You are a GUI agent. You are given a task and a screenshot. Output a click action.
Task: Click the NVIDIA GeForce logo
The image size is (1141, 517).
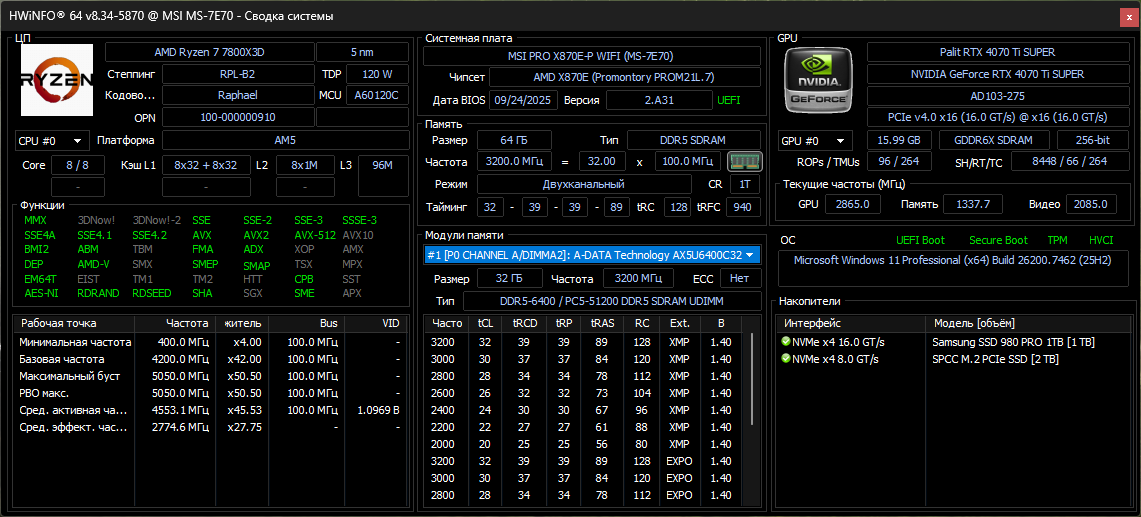click(x=819, y=79)
